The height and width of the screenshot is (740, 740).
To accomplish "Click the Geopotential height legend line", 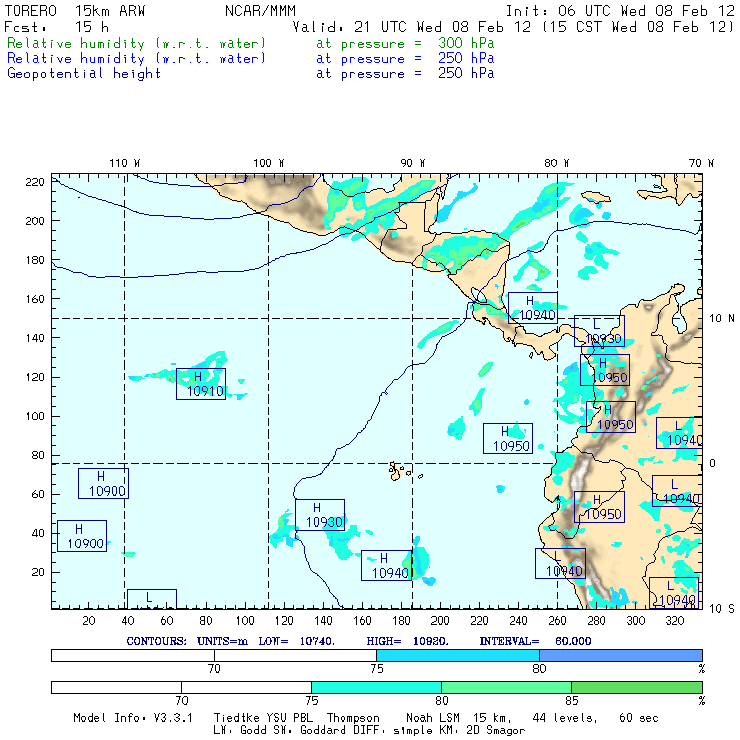I will (x=250, y=74).
